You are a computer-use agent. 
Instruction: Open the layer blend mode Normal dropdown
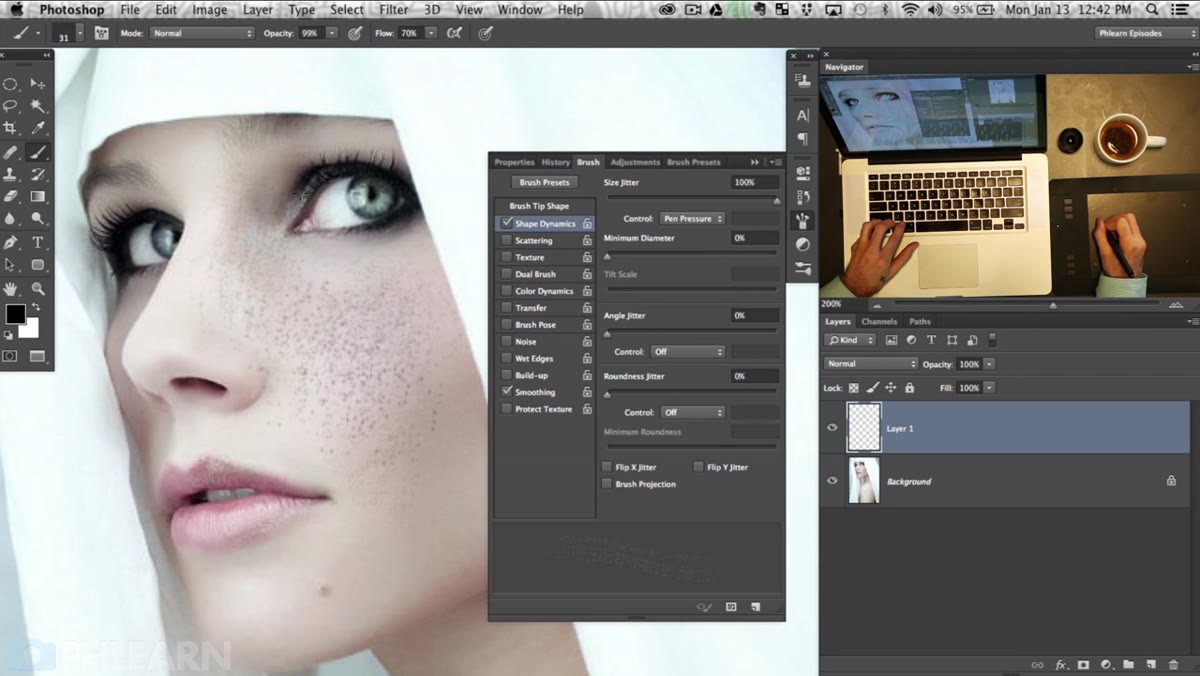870,364
